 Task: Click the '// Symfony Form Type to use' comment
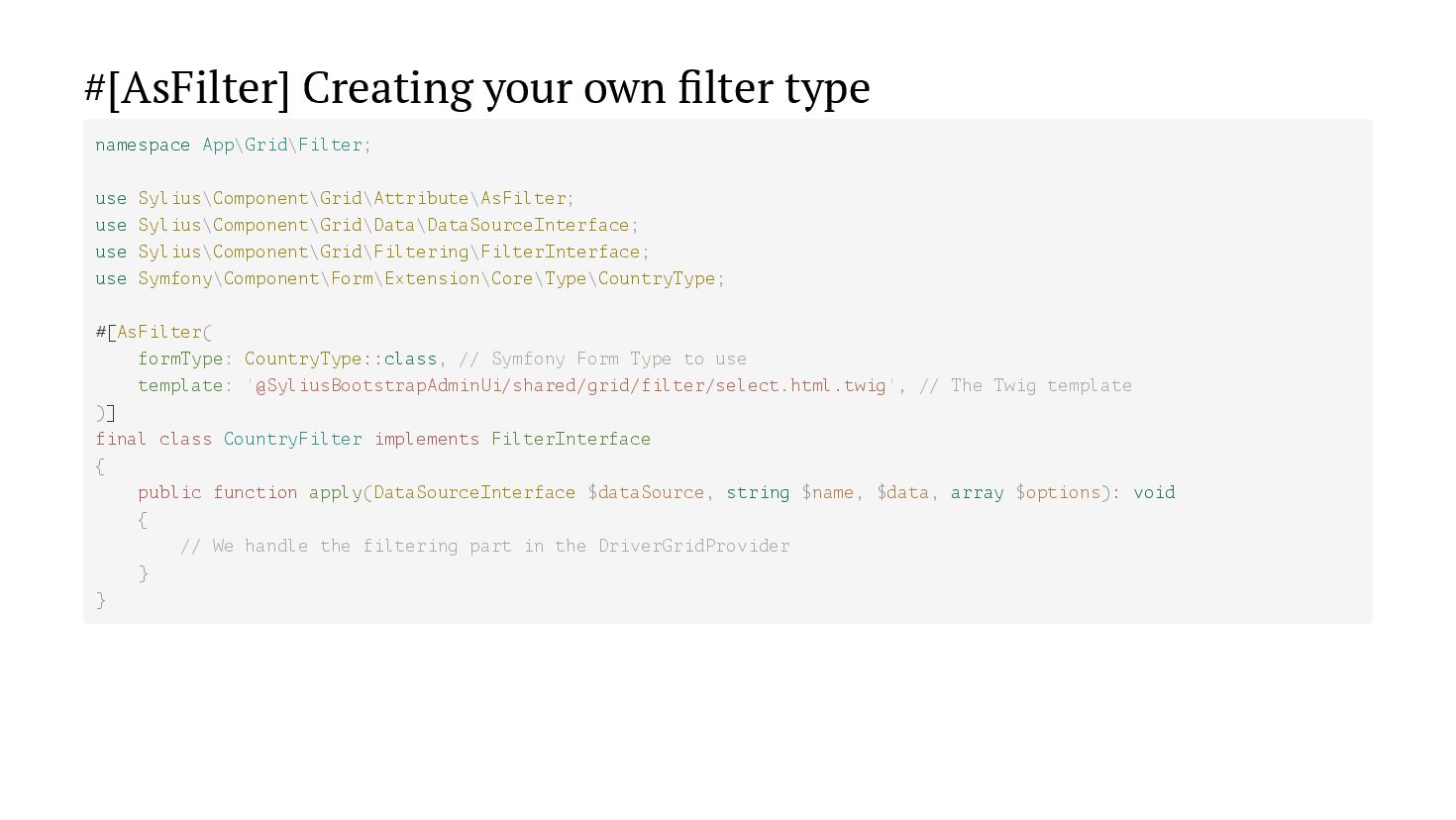(x=602, y=359)
